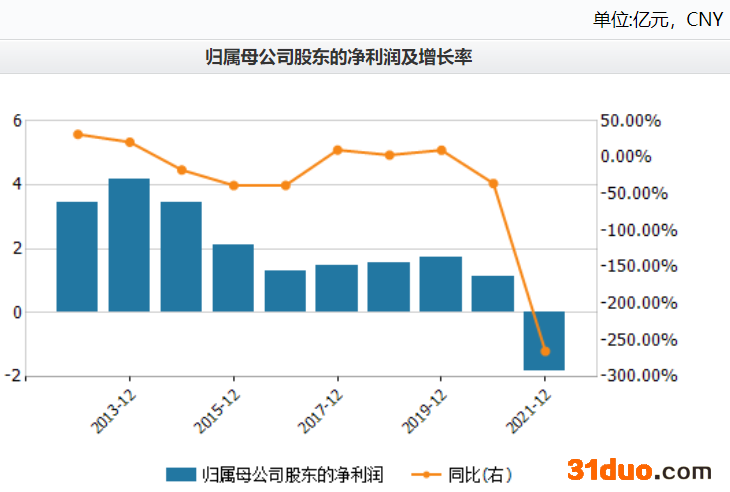Click the 2013-12 x-axis label
Image resolution: width=730 pixels, height=492 pixels.
click(111, 408)
